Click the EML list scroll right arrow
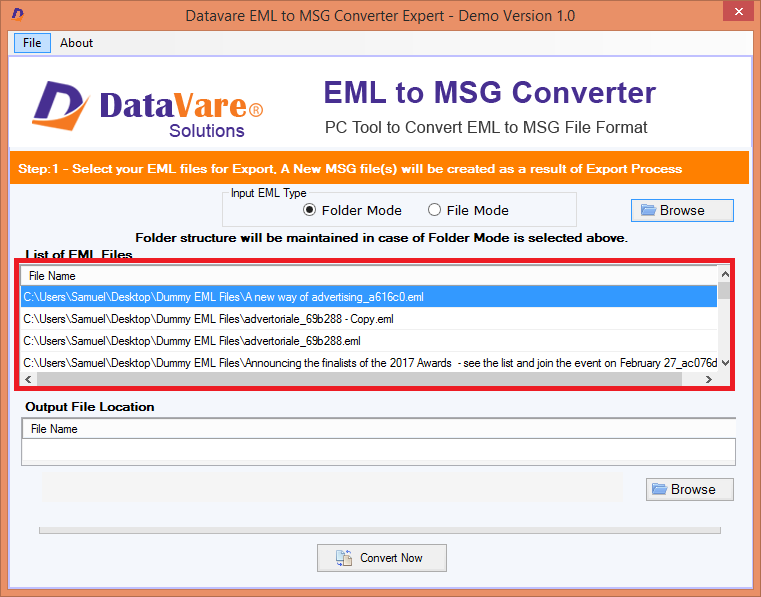 point(709,379)
